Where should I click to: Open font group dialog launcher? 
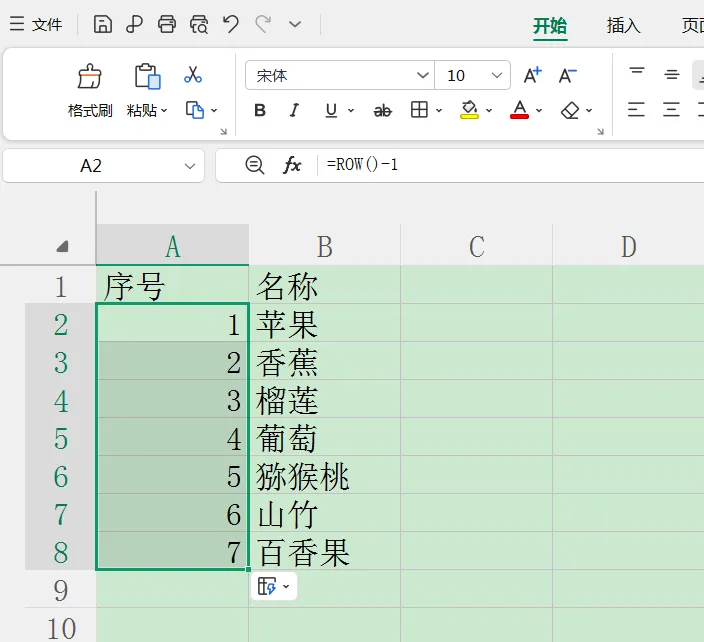pos(601,132)
